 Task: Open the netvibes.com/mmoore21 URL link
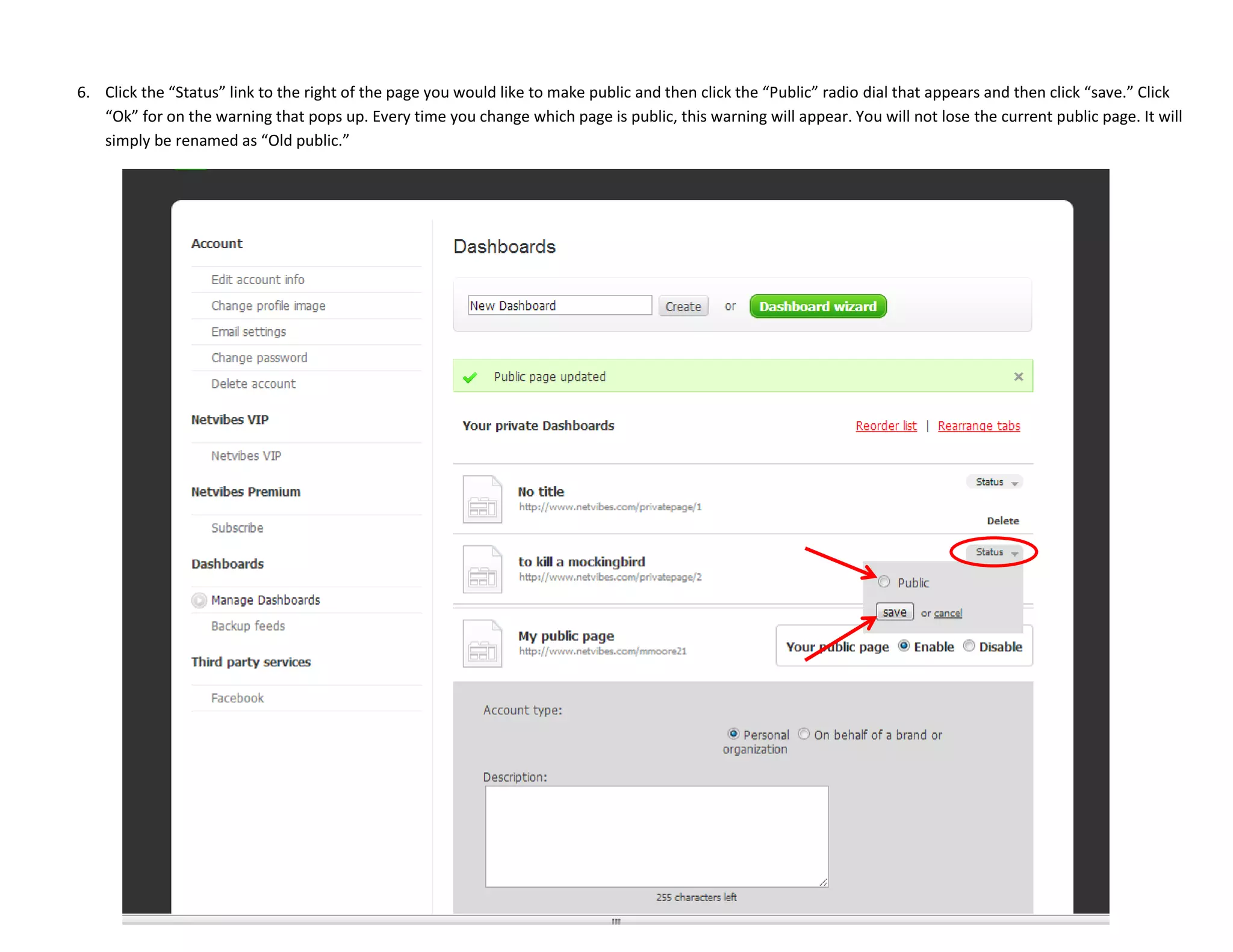click(x=602, y=651)
